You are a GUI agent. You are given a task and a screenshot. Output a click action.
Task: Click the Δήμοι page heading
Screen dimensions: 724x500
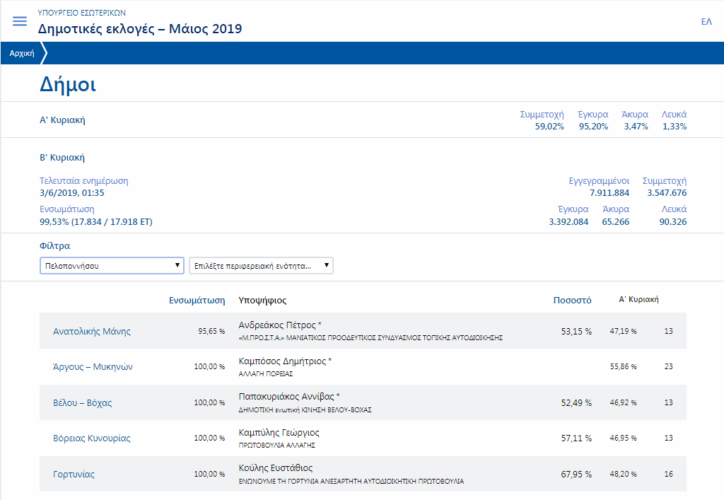[68, 84]
